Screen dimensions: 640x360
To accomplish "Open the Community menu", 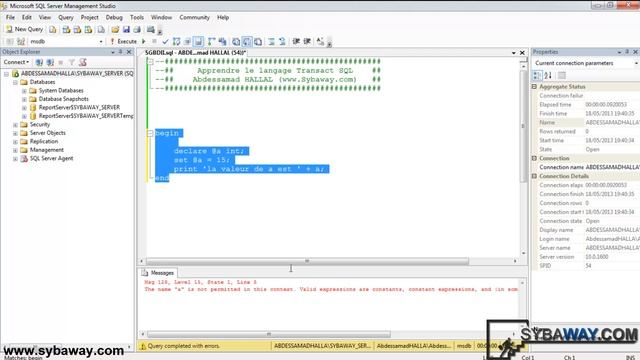I will (194, 18).
